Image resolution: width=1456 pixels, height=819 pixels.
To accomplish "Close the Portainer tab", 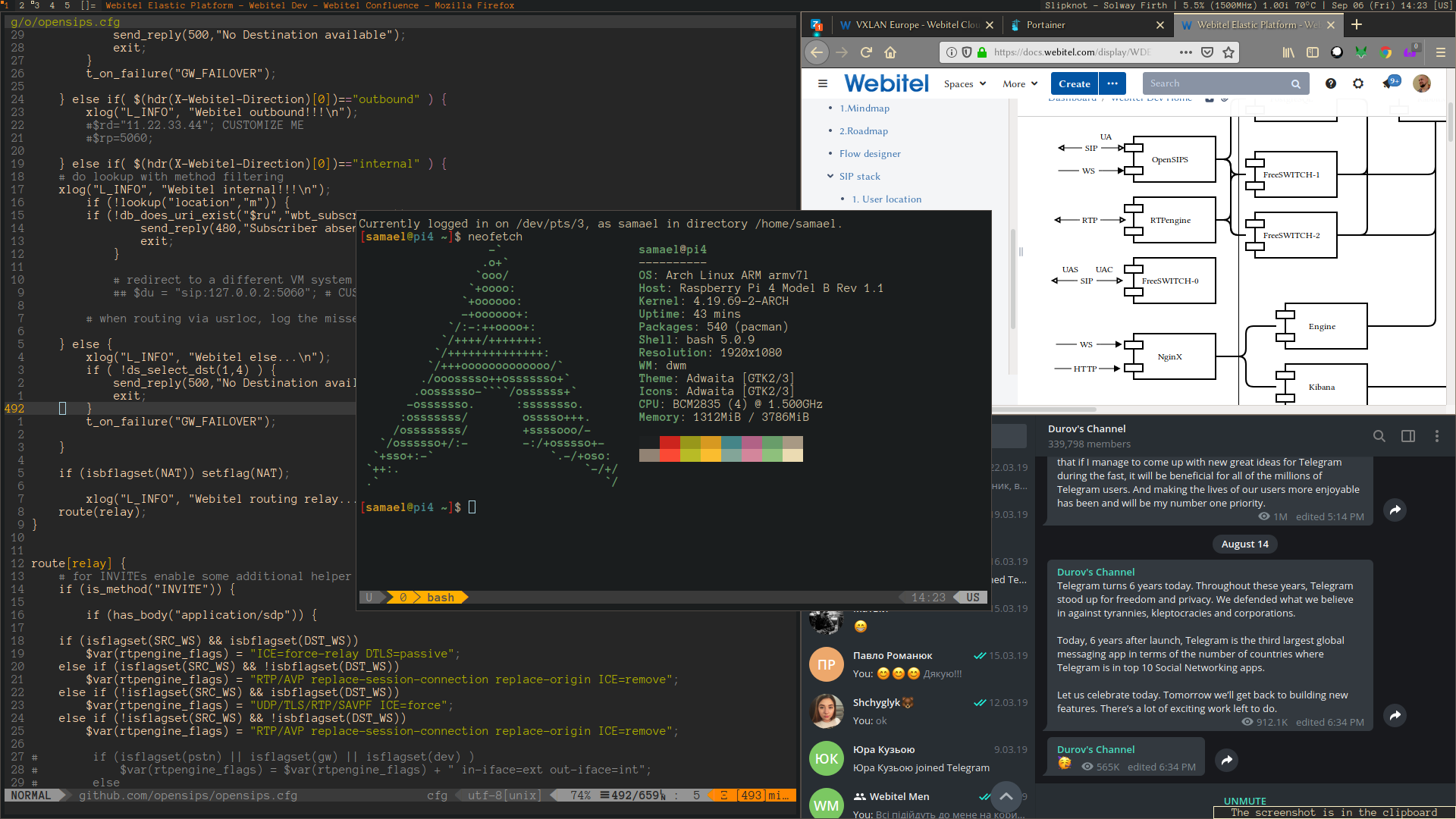I will [1160, 25].
